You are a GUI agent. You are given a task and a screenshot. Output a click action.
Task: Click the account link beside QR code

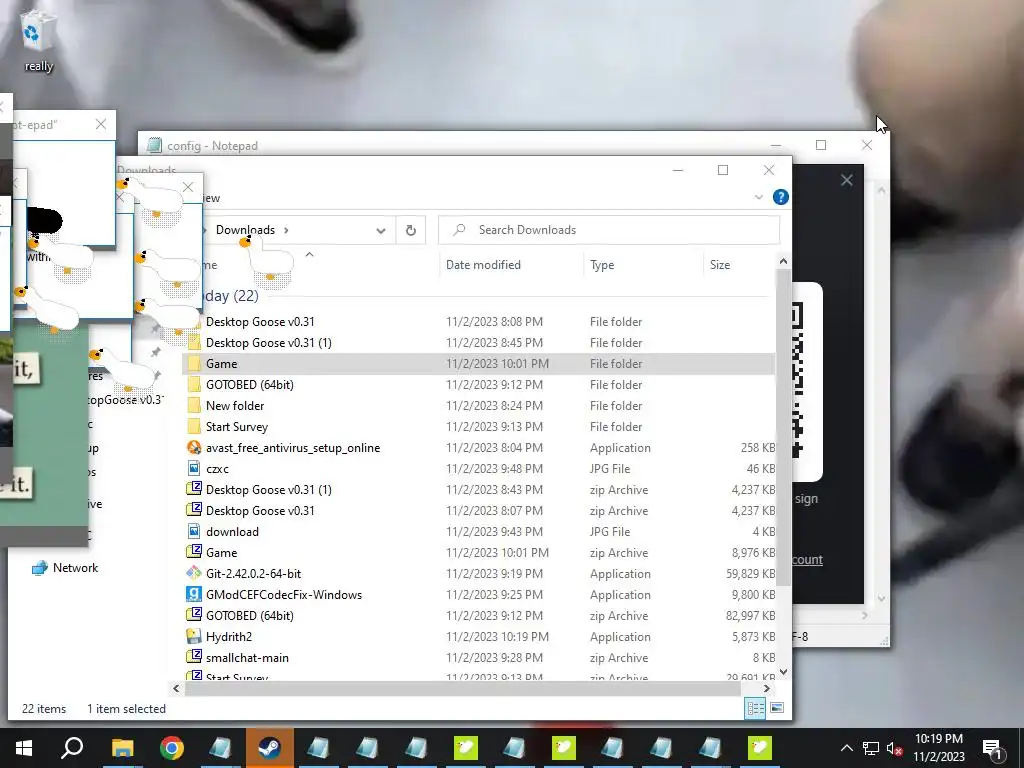point(807,560)
